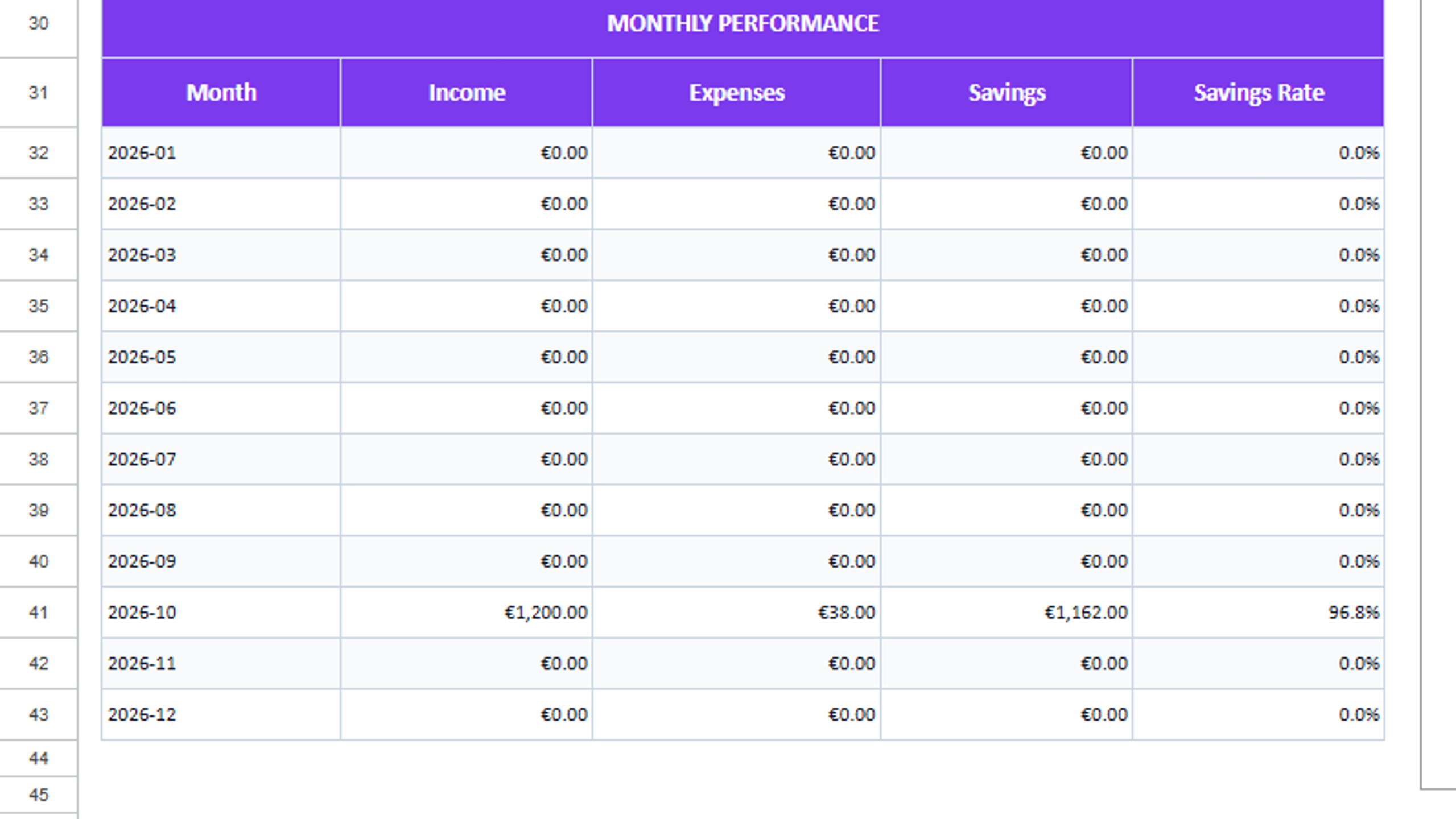Viewport: 1456px width, 819px height.
Task: Select the expenses cell for 2026-08
Action: pos(736,510)
